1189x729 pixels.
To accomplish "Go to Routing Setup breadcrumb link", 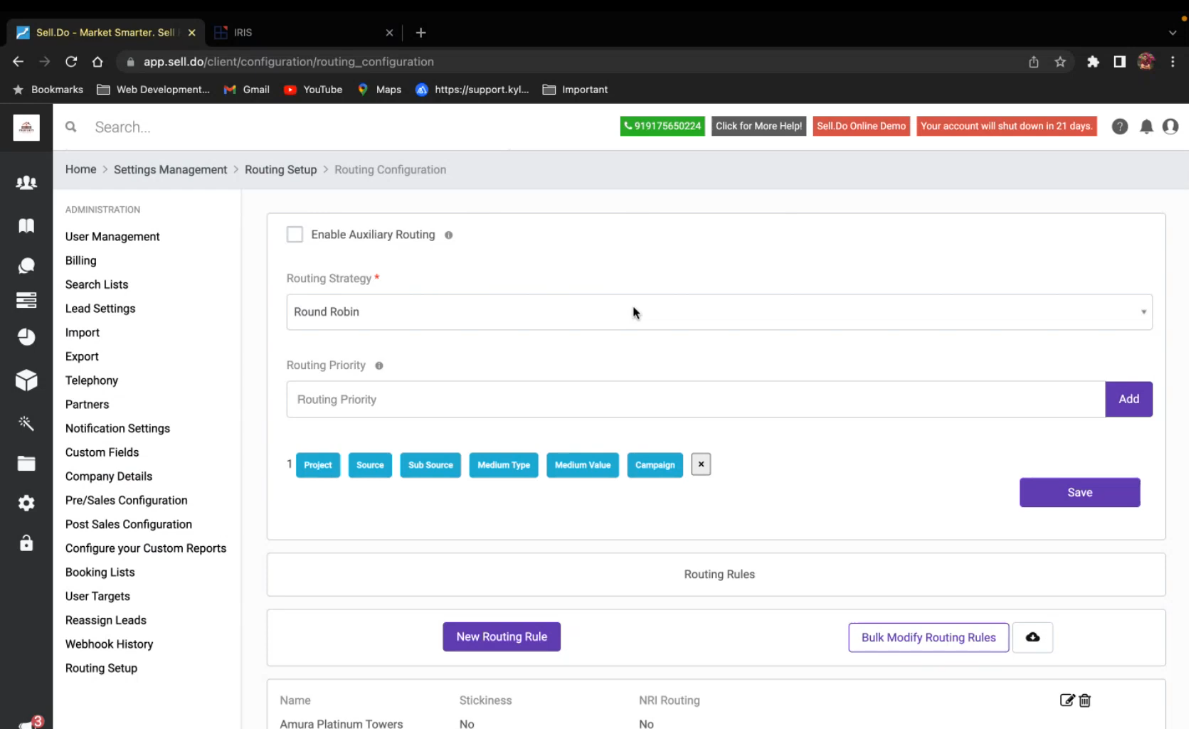I will 281,169.
